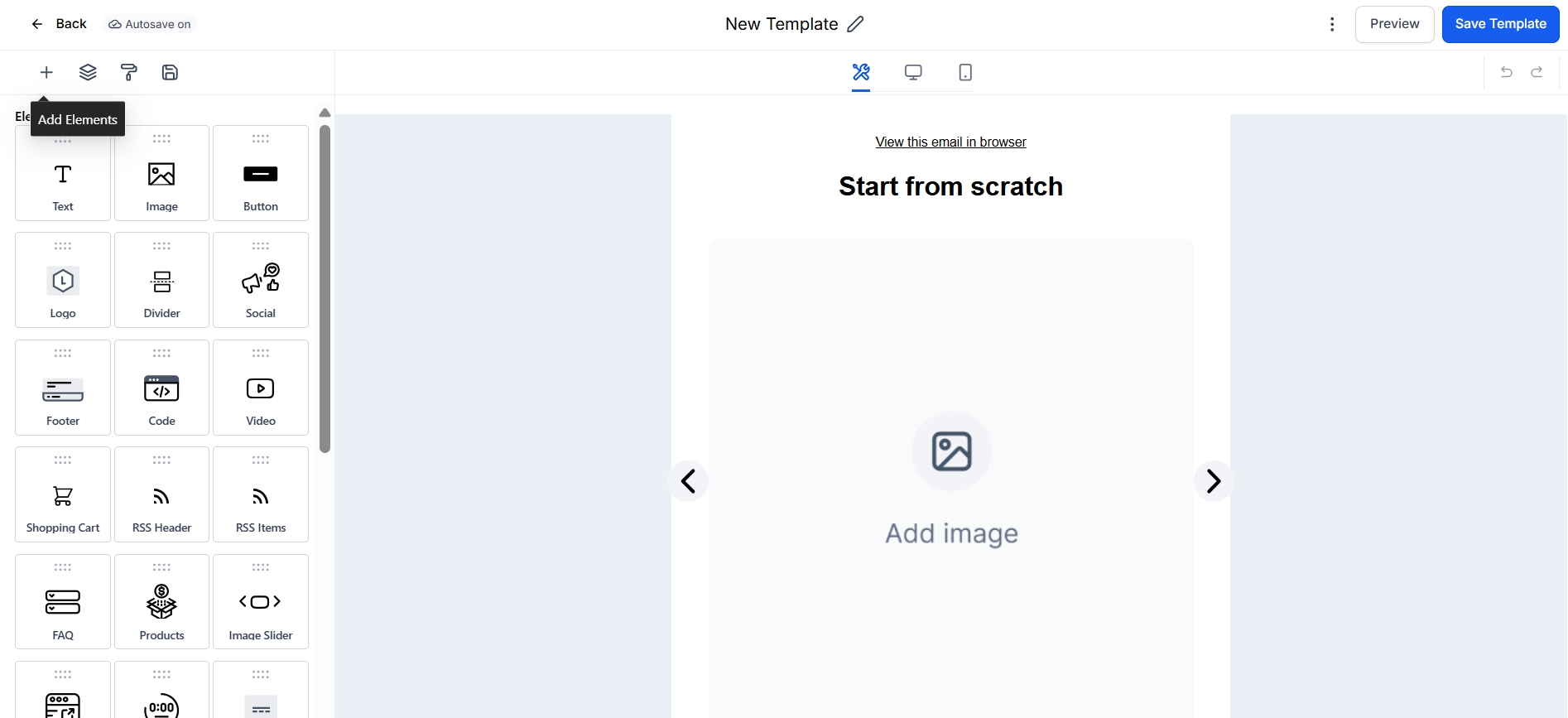Image resolution: width=1568 pixels, height=718 pixels.
Task: Click the elements panel scrollbar
Action: pyautogui.click(x=325, y=288)
